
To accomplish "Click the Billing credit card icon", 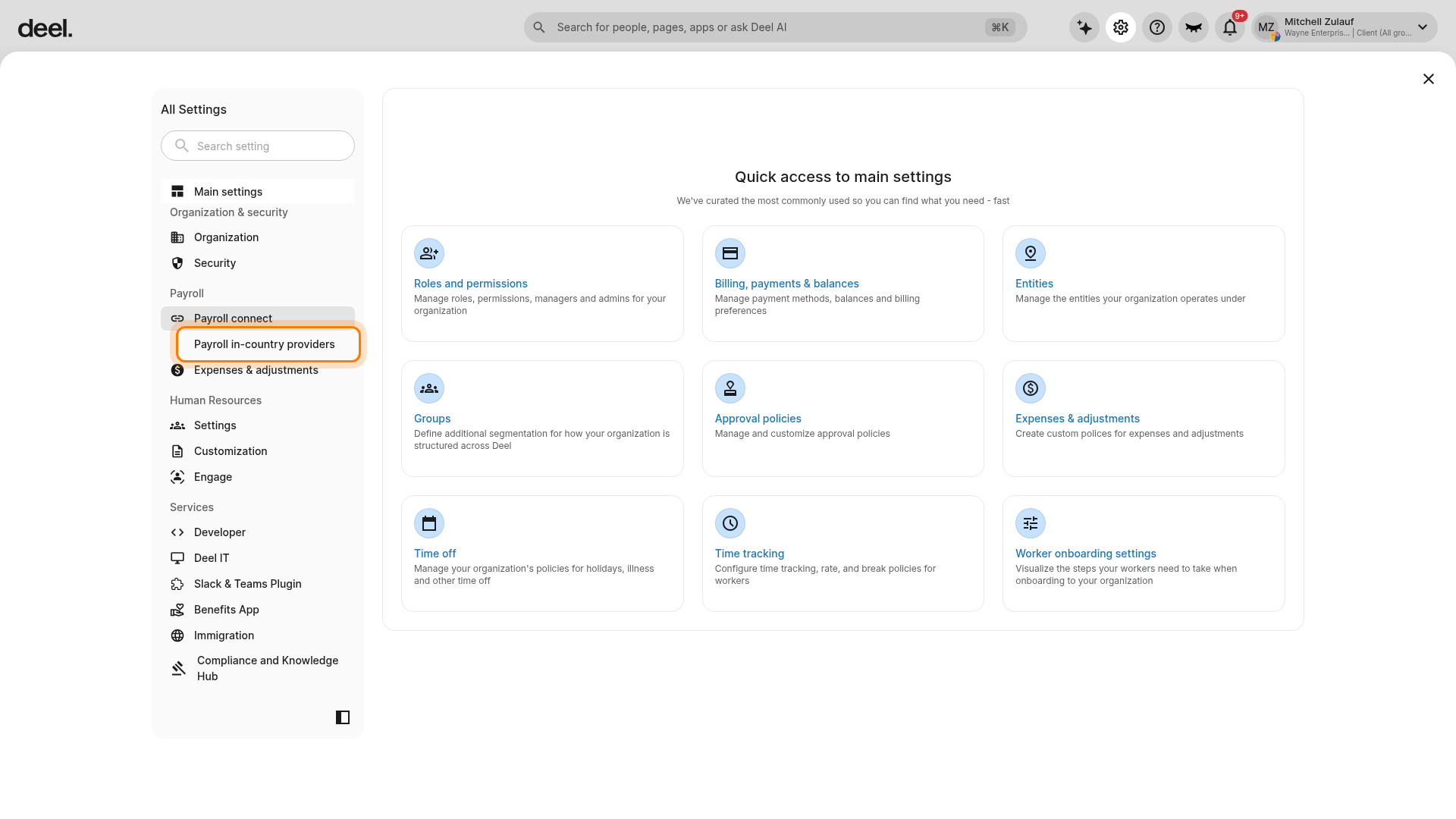I will 730,253.
